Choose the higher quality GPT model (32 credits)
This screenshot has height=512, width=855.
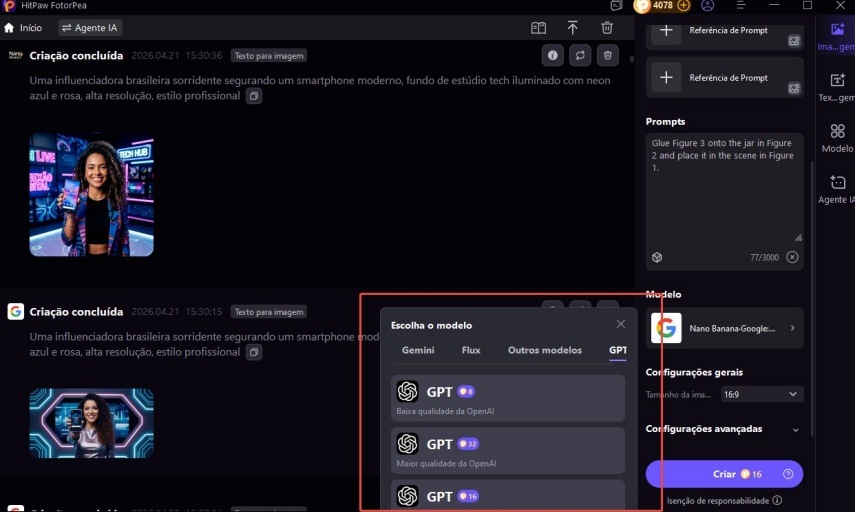click(x=507, y=450)
